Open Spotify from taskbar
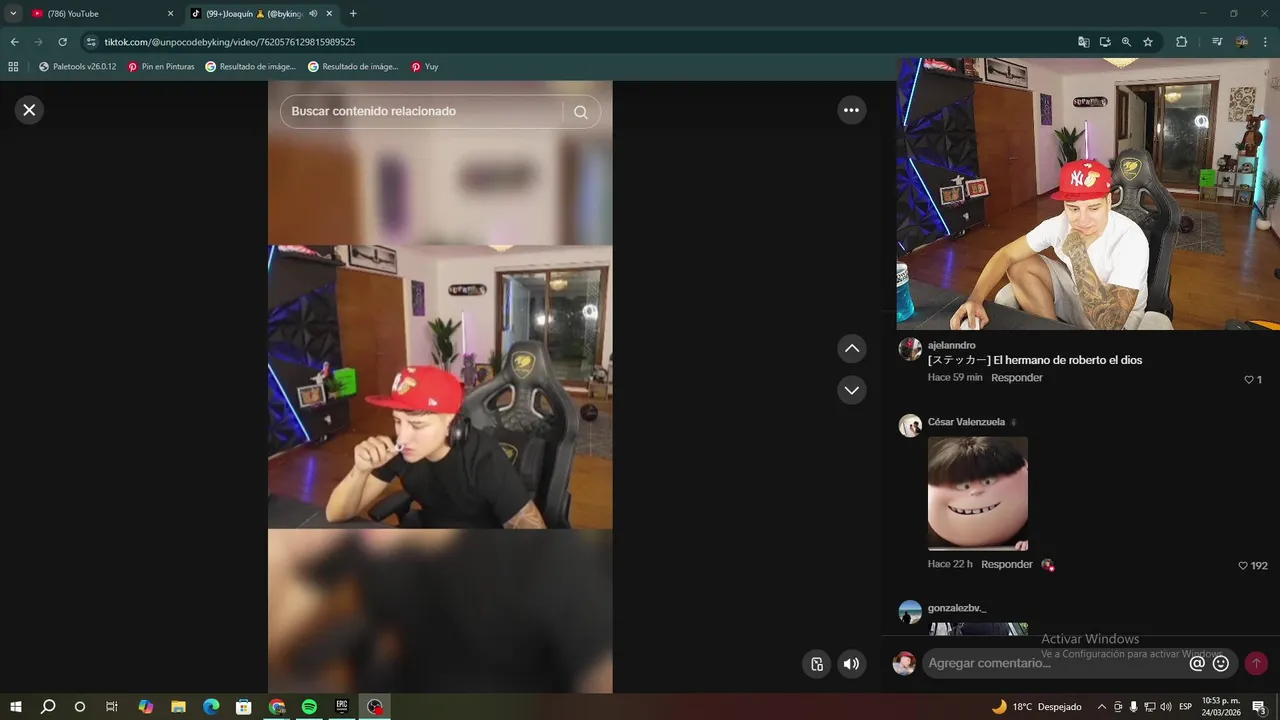The width and height of the screenshot is (1280, 720). coord(309,707)
